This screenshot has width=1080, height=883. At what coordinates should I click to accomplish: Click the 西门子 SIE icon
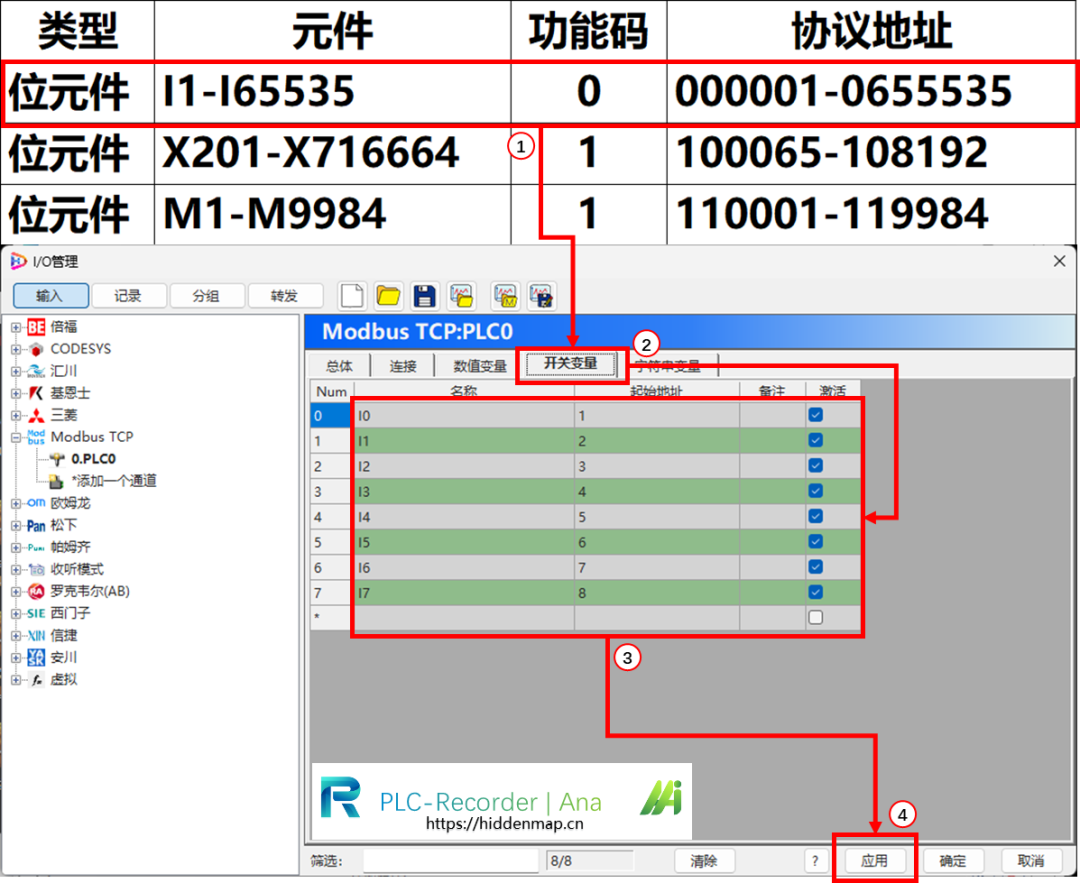36,614
